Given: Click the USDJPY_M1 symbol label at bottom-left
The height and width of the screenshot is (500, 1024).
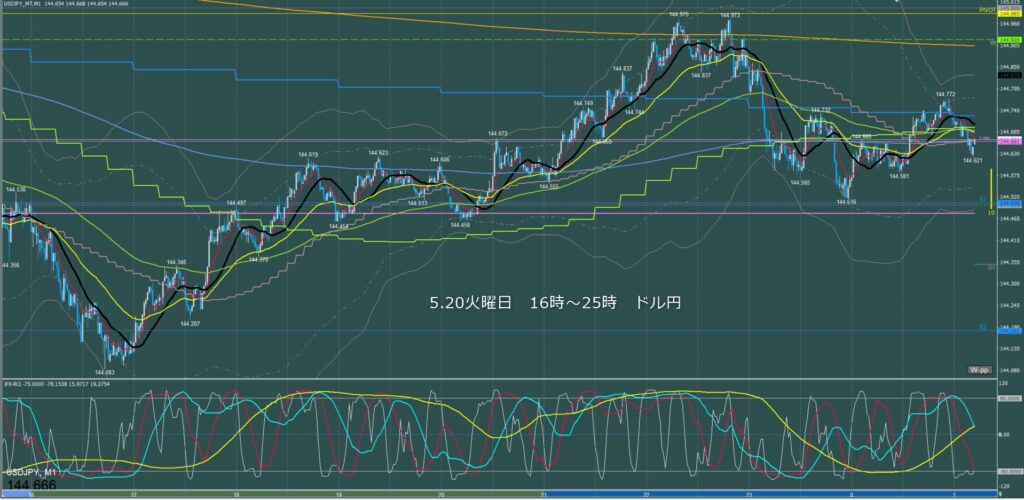Looking at the screenshot, I should click(31, 472).
